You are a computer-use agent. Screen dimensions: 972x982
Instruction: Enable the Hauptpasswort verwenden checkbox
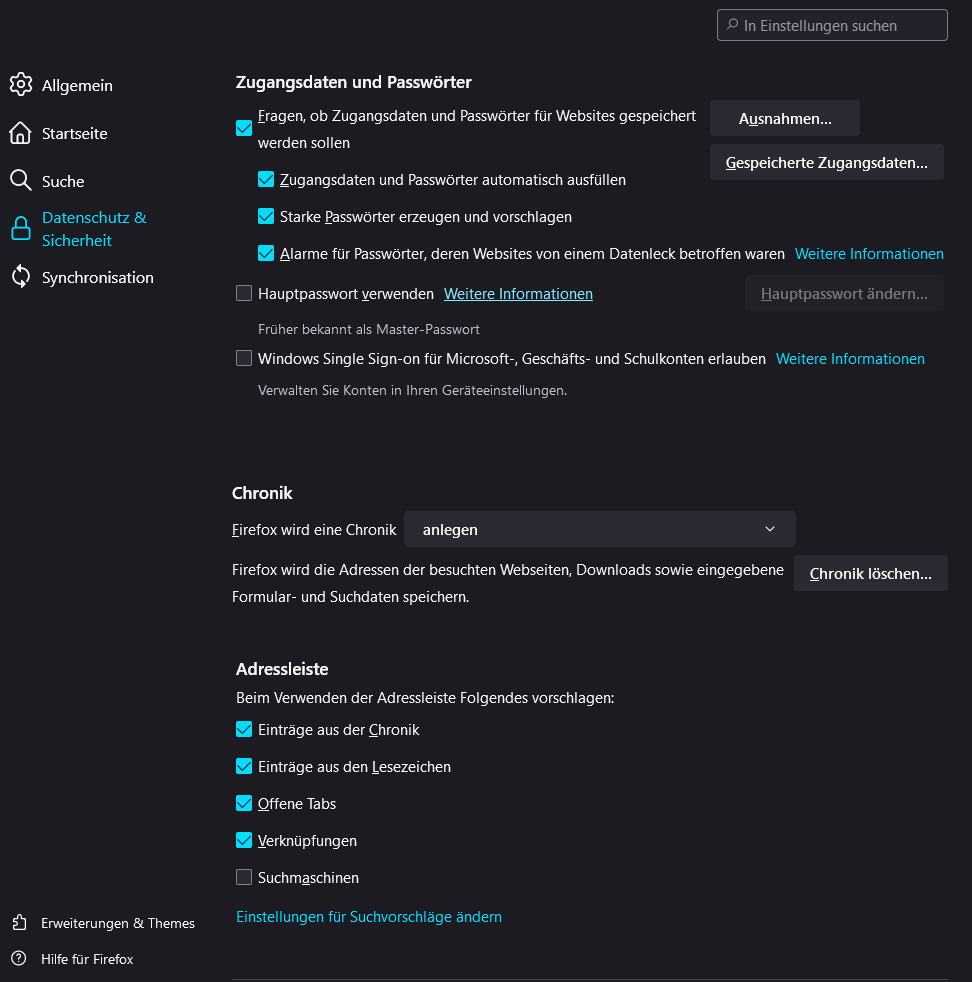[244, 294]
